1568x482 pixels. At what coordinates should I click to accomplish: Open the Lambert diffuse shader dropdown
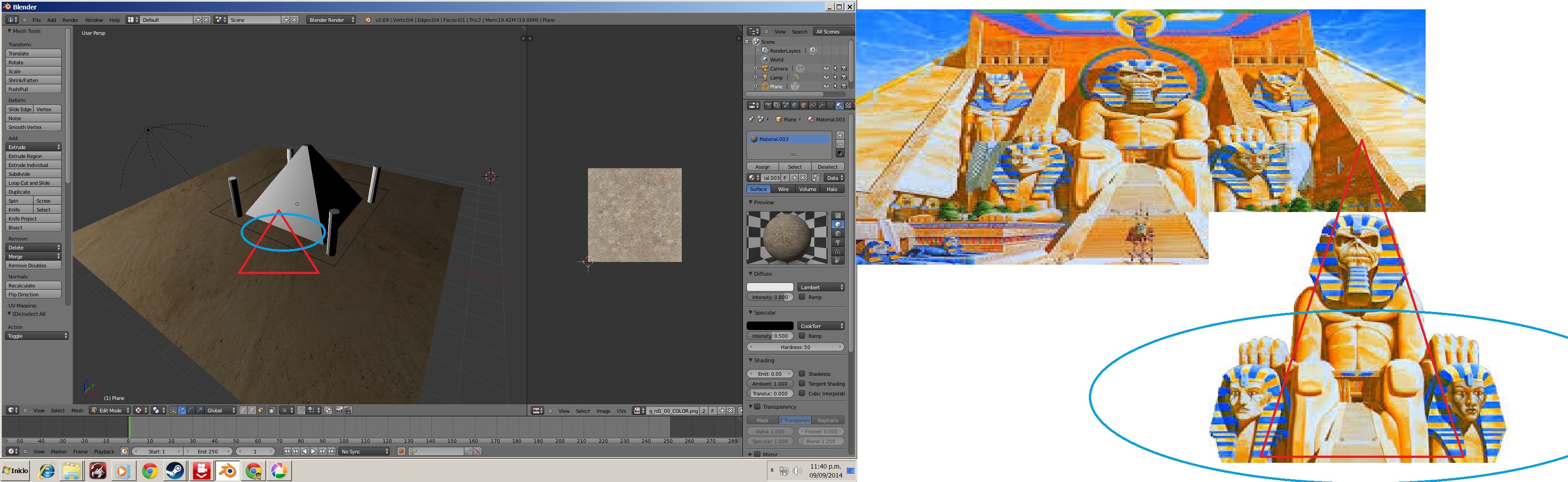(821, 287)
